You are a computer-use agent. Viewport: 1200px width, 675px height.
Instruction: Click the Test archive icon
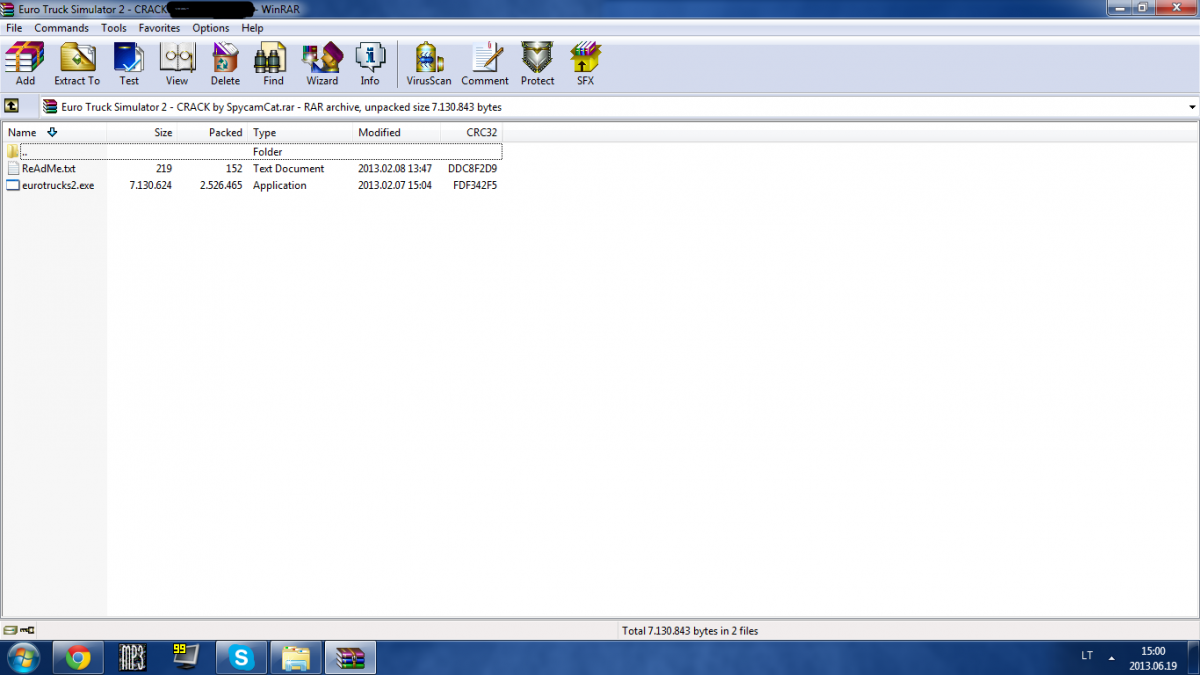129,64
